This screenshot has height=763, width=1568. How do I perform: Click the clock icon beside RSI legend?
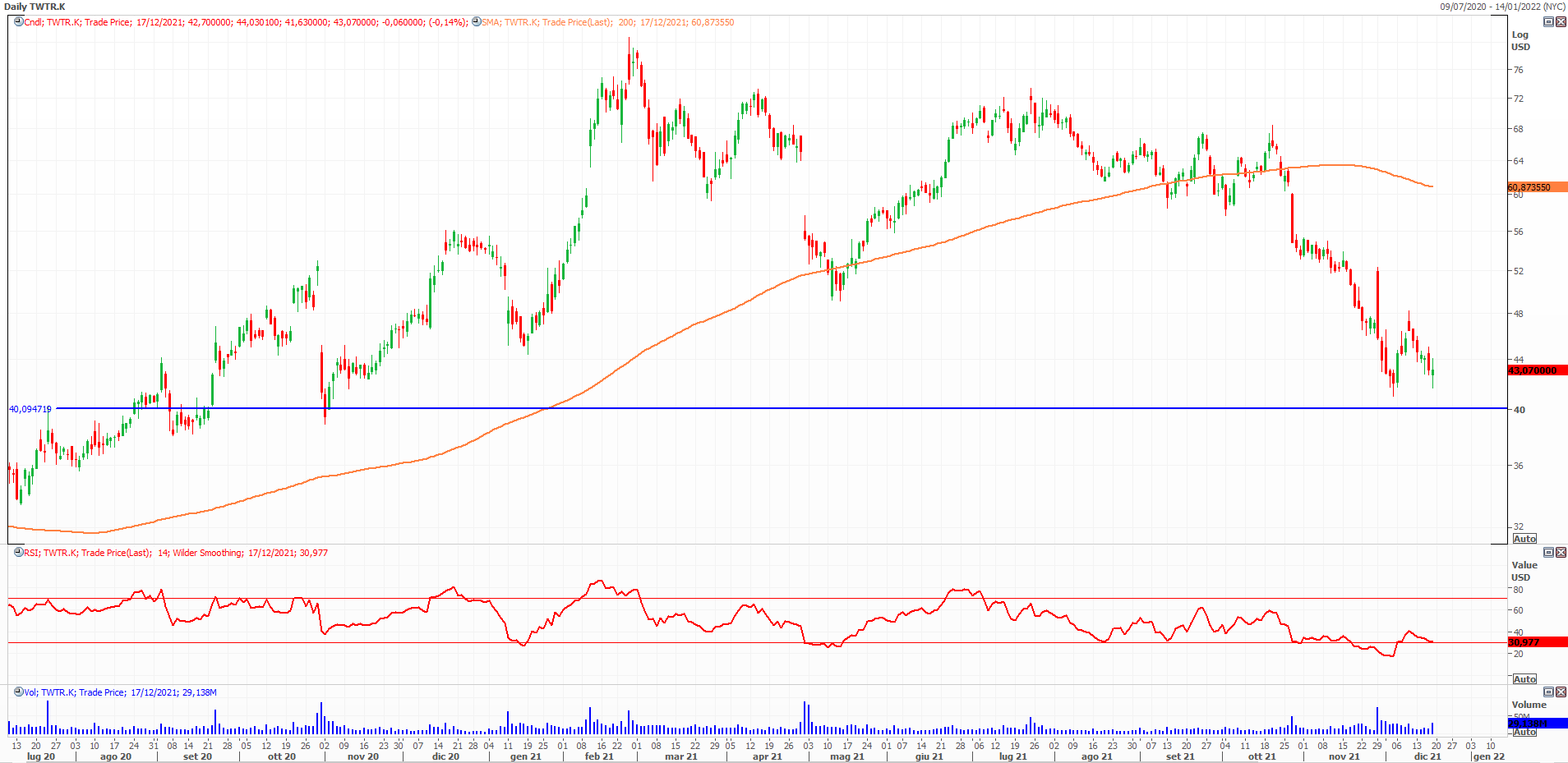[18, 553]
